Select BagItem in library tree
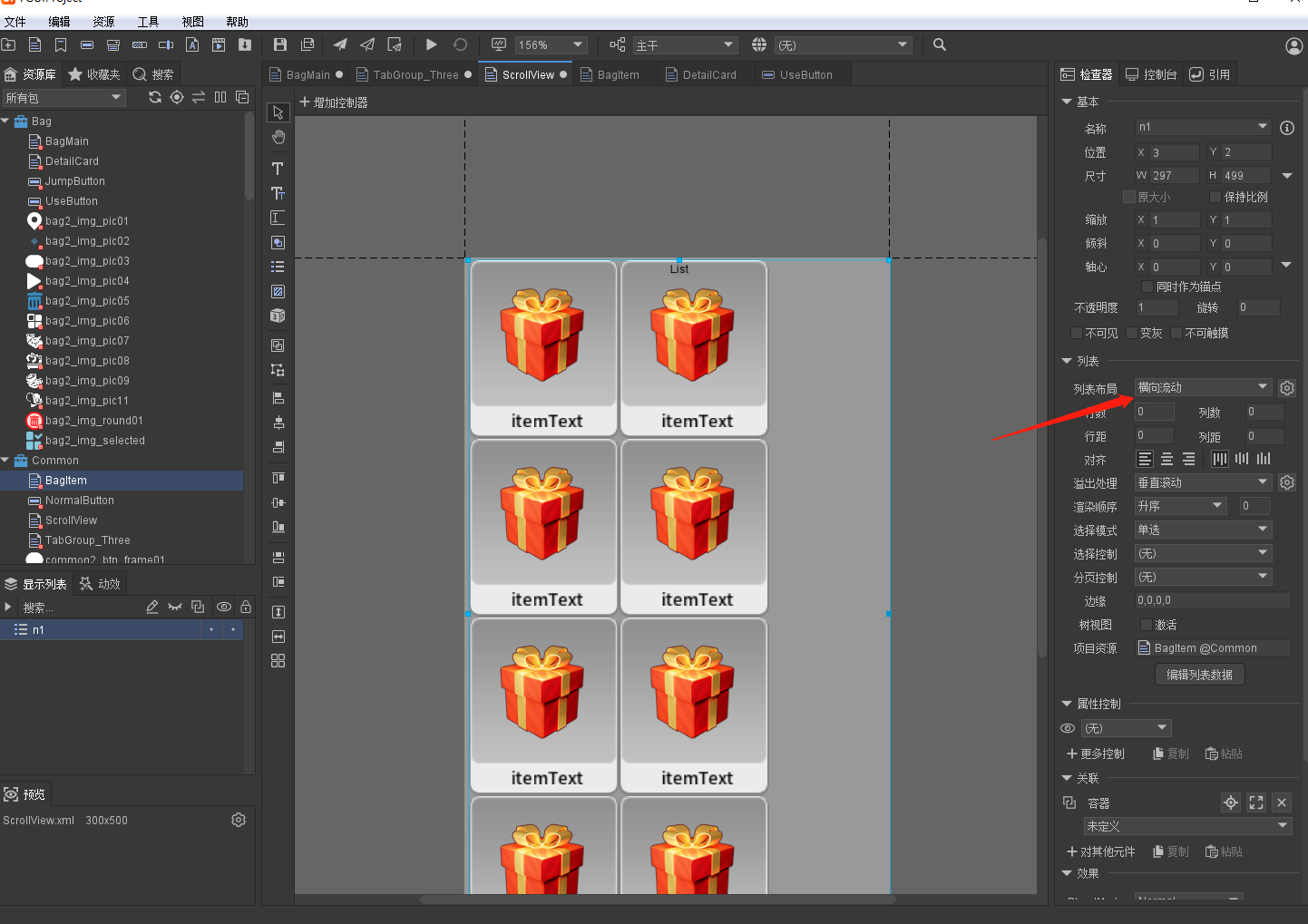1308x924 pixels. pyautogui.click(x=122, y=481)
